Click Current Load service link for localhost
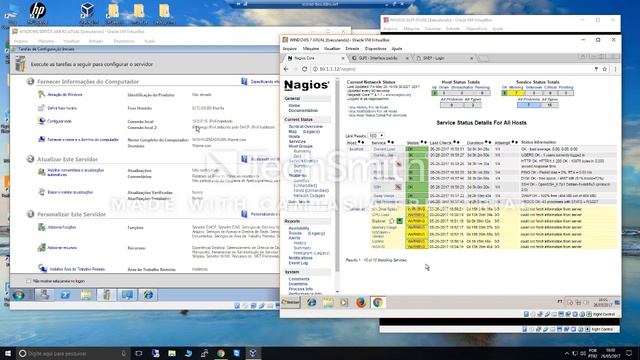640x360 pixels. 384,149
